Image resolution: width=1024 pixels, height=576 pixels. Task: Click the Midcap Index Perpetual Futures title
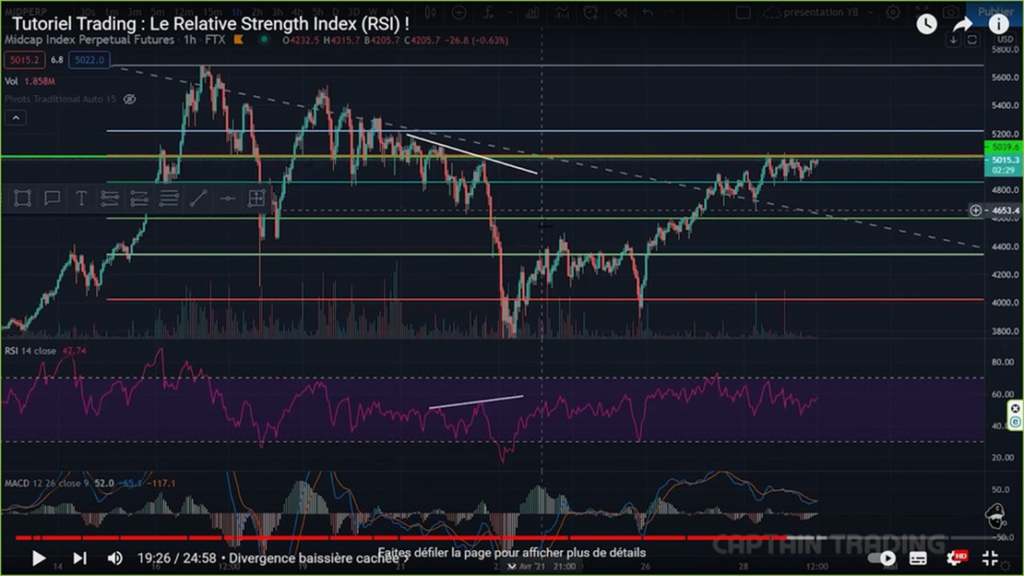[x=89, y=40]
